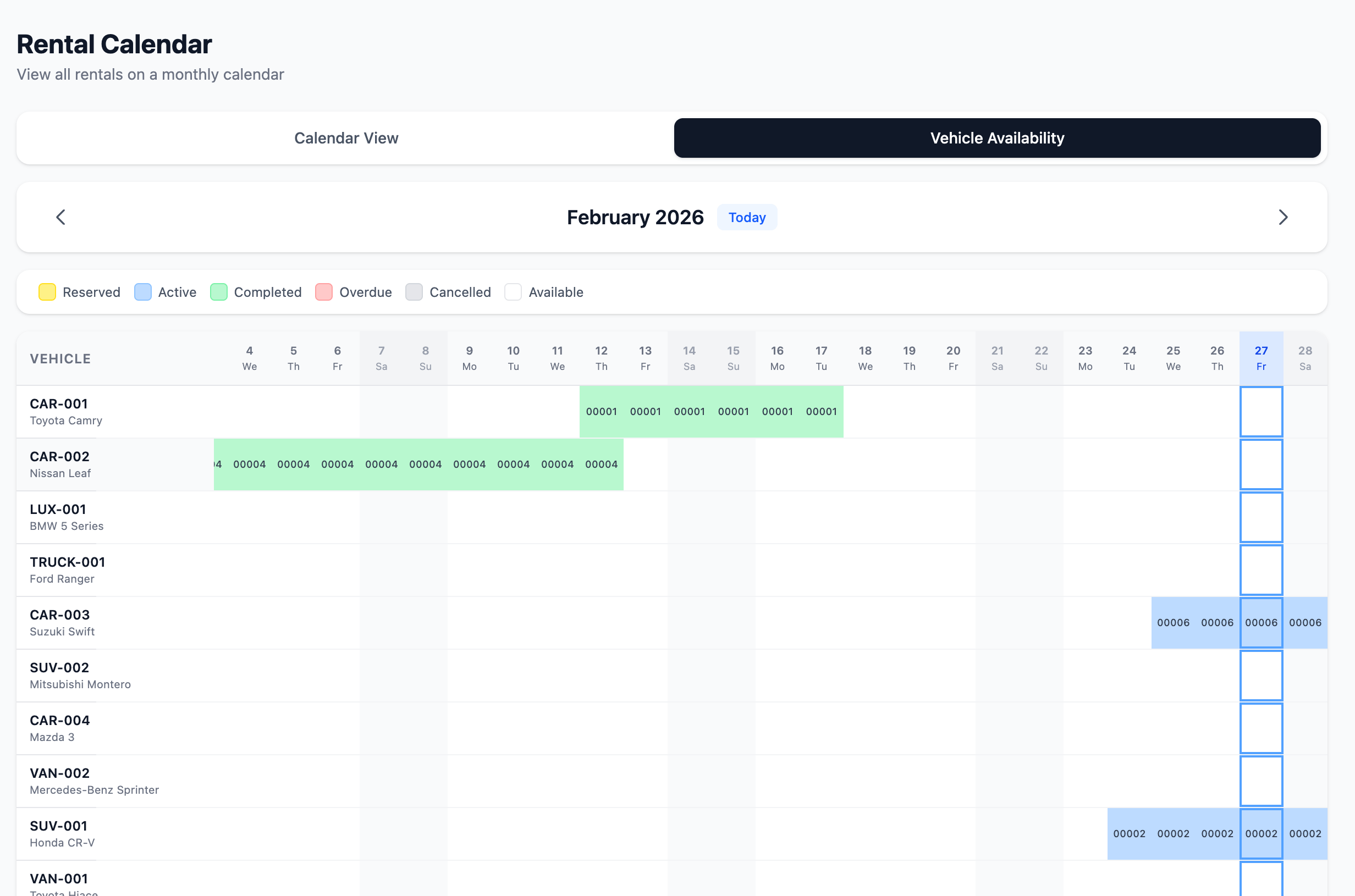This screenshot has width=1355, height=896.
Task: Click the highlighted February 27 column header
Action: pos(1262,358)
